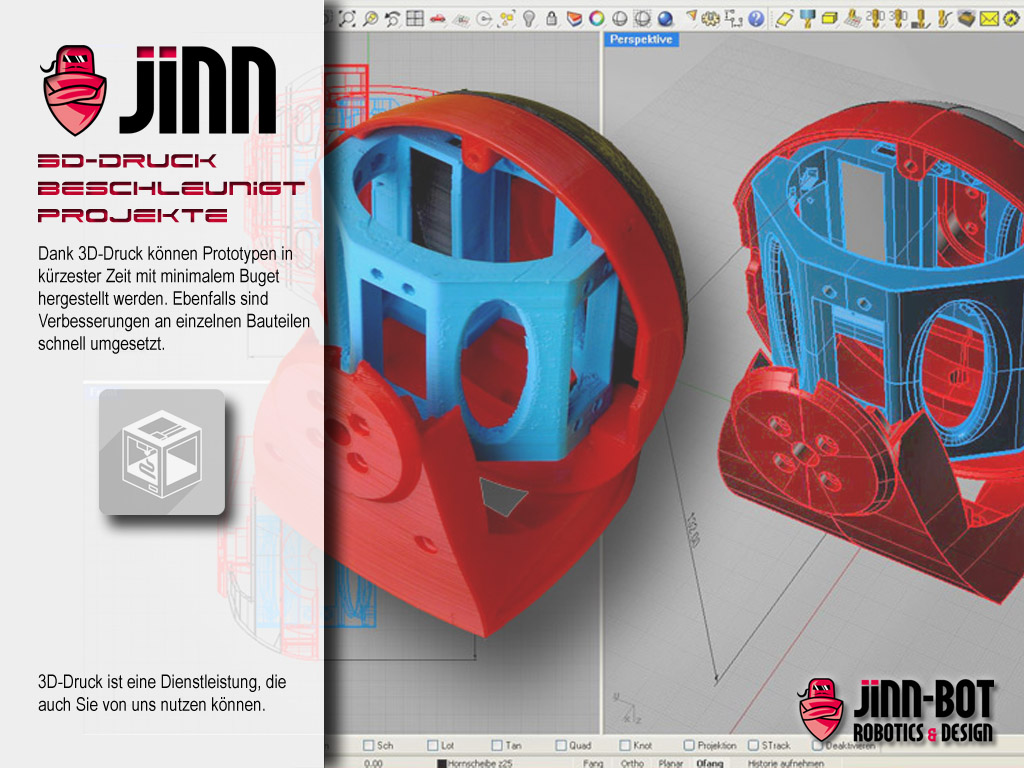Image resolution: width=1024 pixels, height=768 pixels.
Task: Click the 3D machining operations icon
Action: click(899, 18)
